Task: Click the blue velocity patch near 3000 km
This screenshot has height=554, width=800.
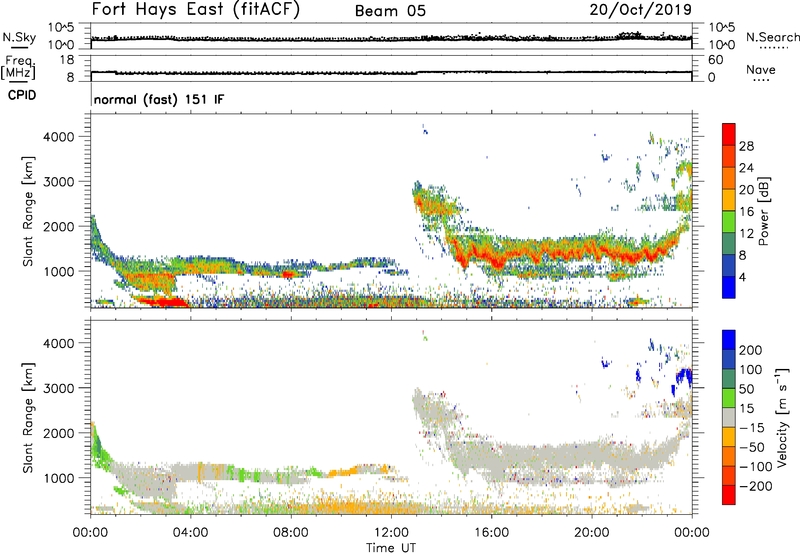Action: coord(684,378)
